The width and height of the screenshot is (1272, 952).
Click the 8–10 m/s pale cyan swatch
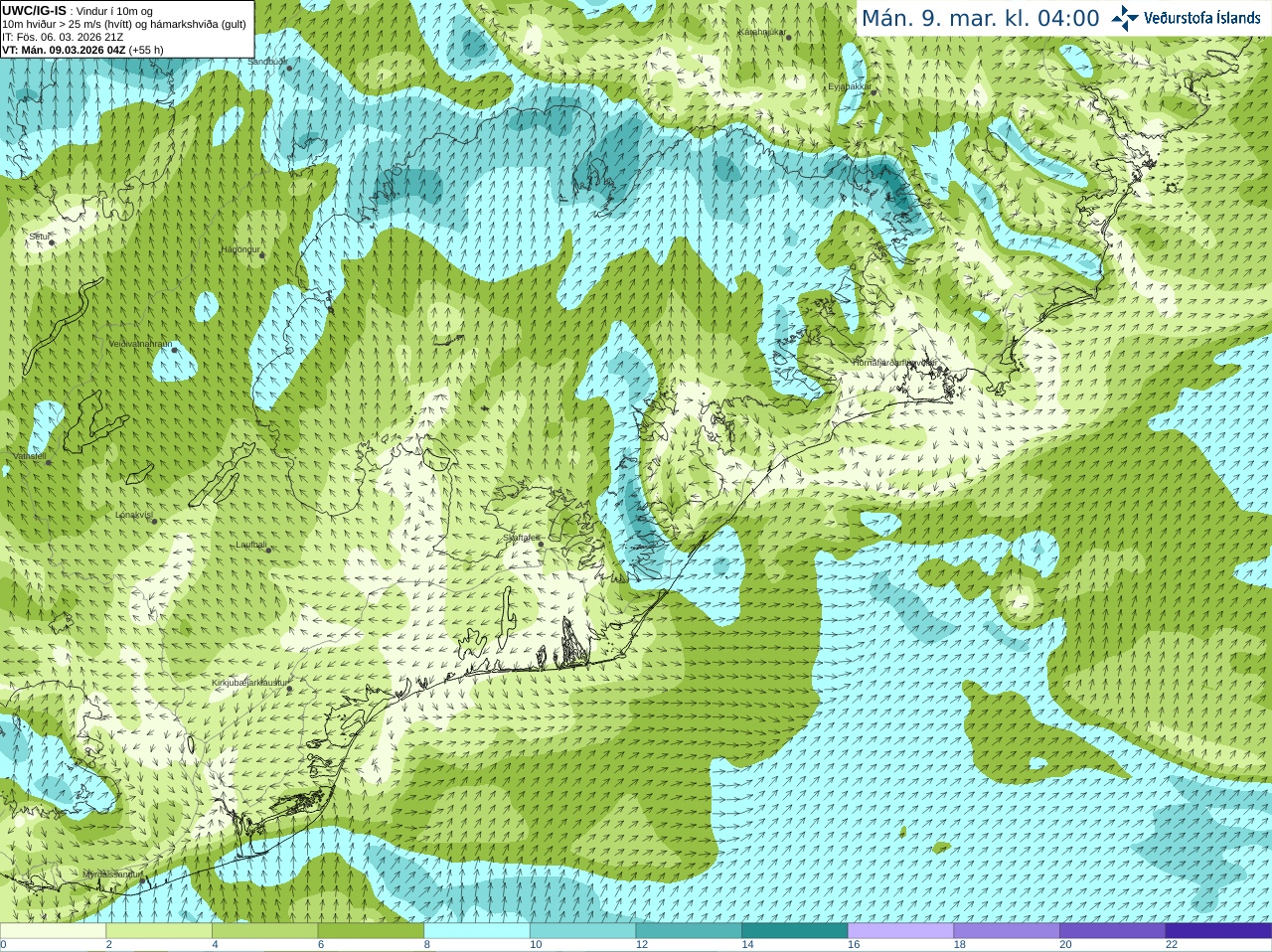[477, 931]
